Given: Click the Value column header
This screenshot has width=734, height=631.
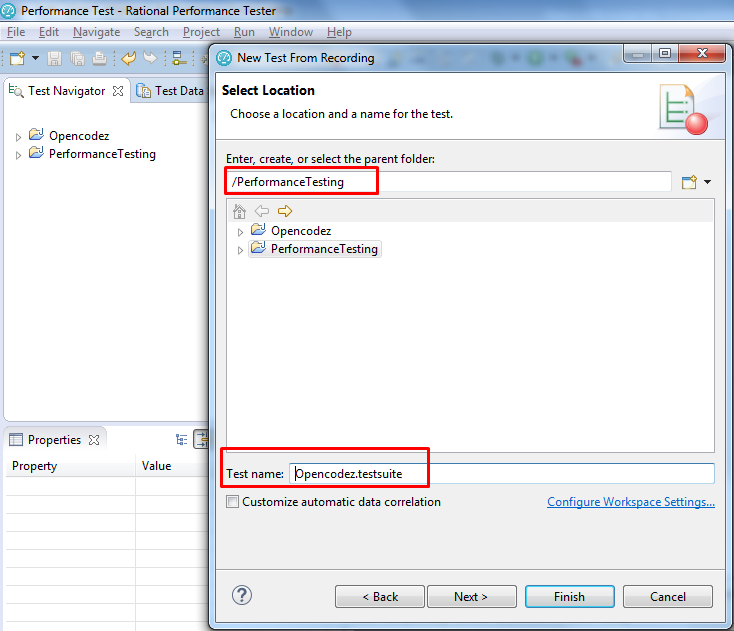Looking at the screenshot, I should [172, 466].
